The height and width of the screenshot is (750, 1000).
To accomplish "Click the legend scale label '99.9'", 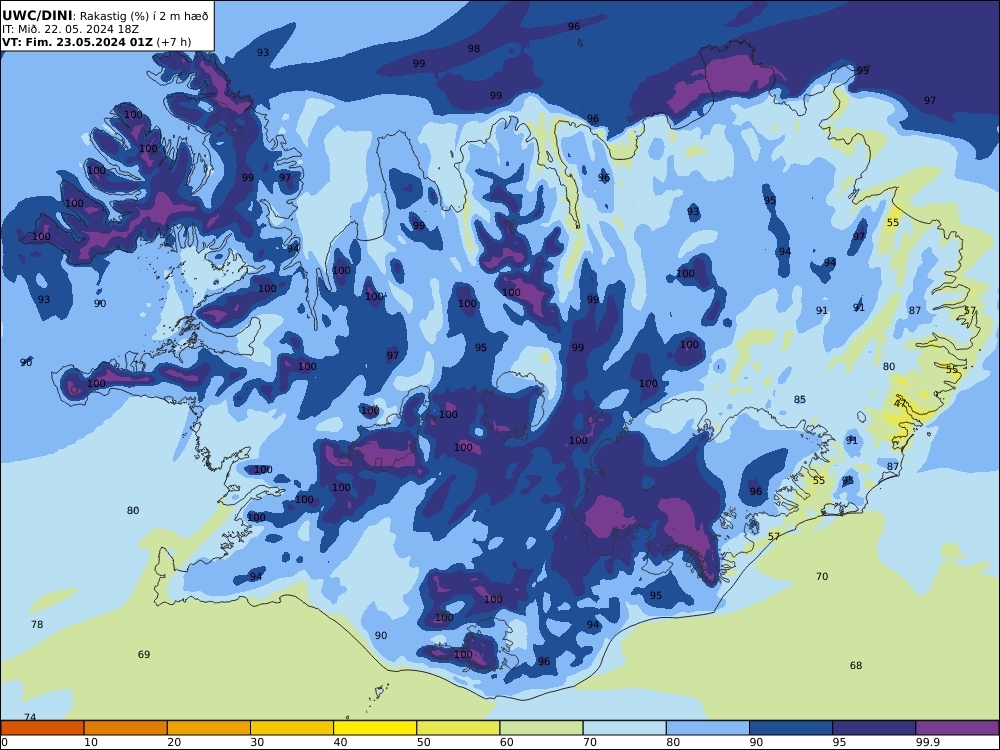I will [927, 742].
